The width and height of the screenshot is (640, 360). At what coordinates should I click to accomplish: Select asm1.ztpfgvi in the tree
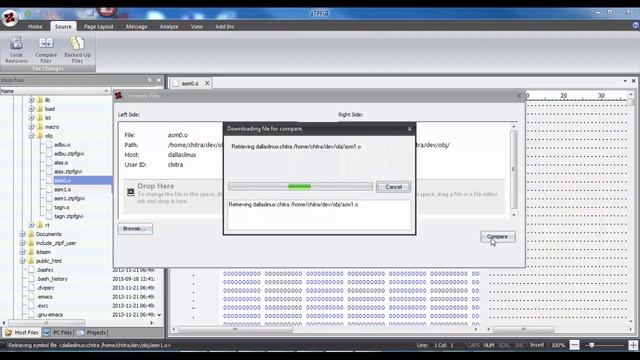tap(69, 198)
